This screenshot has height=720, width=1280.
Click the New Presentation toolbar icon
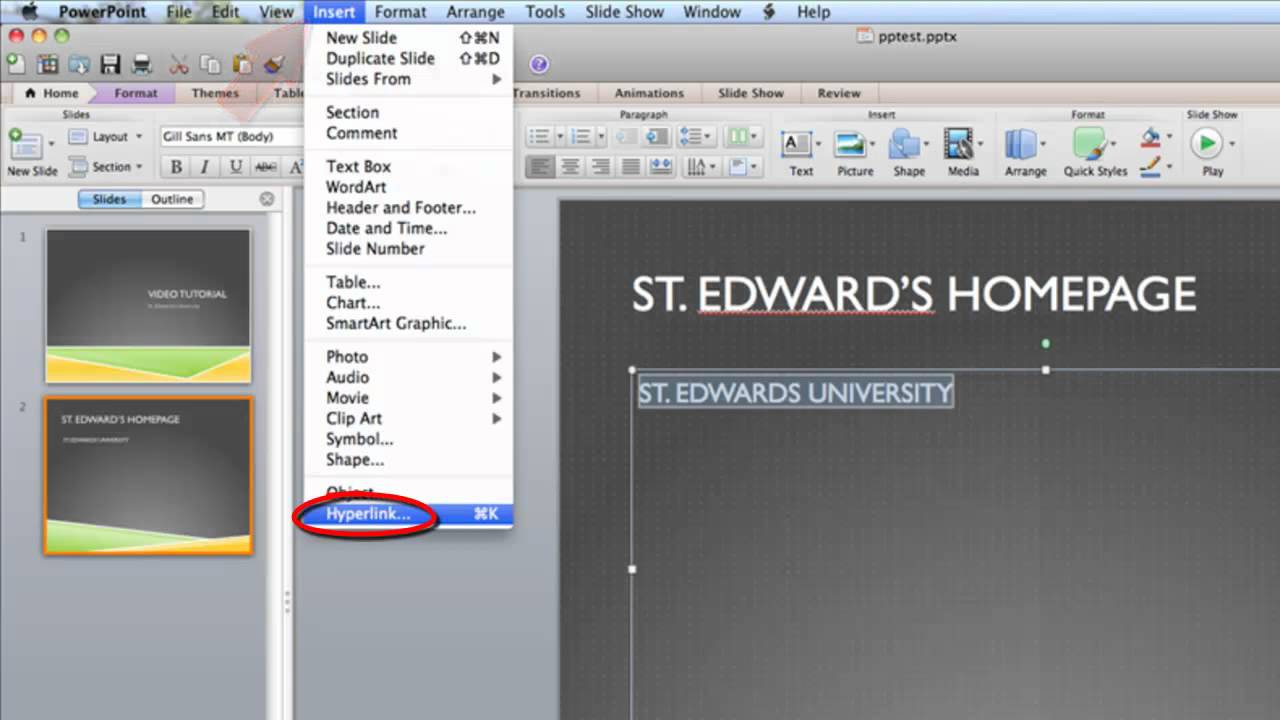click(x=17, y=64)
